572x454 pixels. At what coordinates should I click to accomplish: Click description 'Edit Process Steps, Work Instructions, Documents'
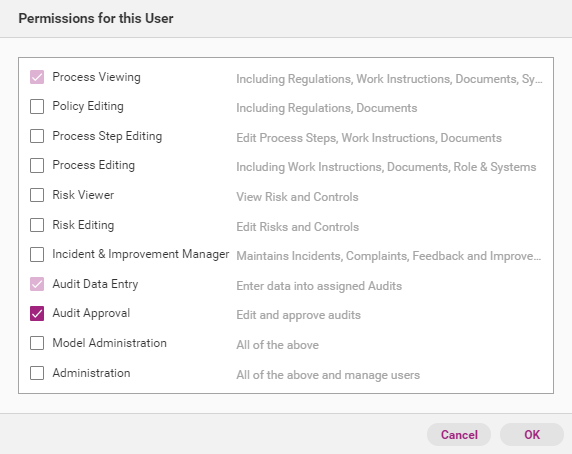[x=369, y=138]
